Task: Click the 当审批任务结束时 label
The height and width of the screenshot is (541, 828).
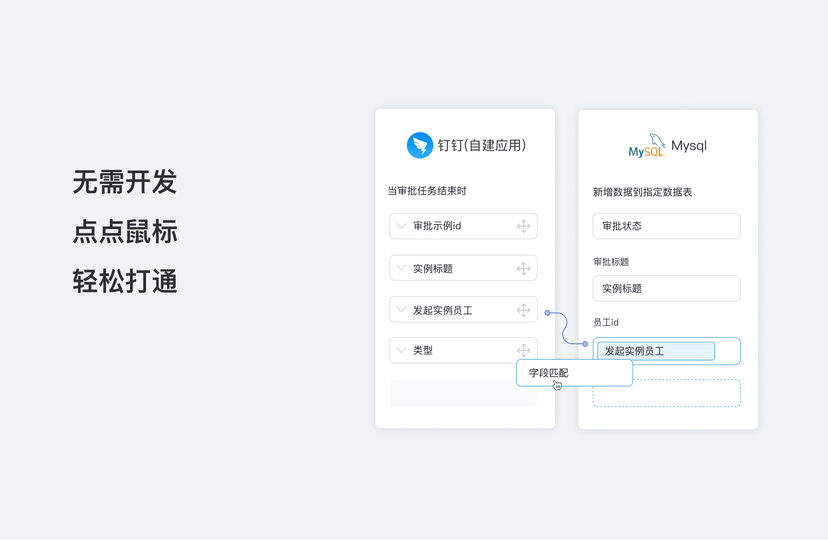Action: coord(427,191)
